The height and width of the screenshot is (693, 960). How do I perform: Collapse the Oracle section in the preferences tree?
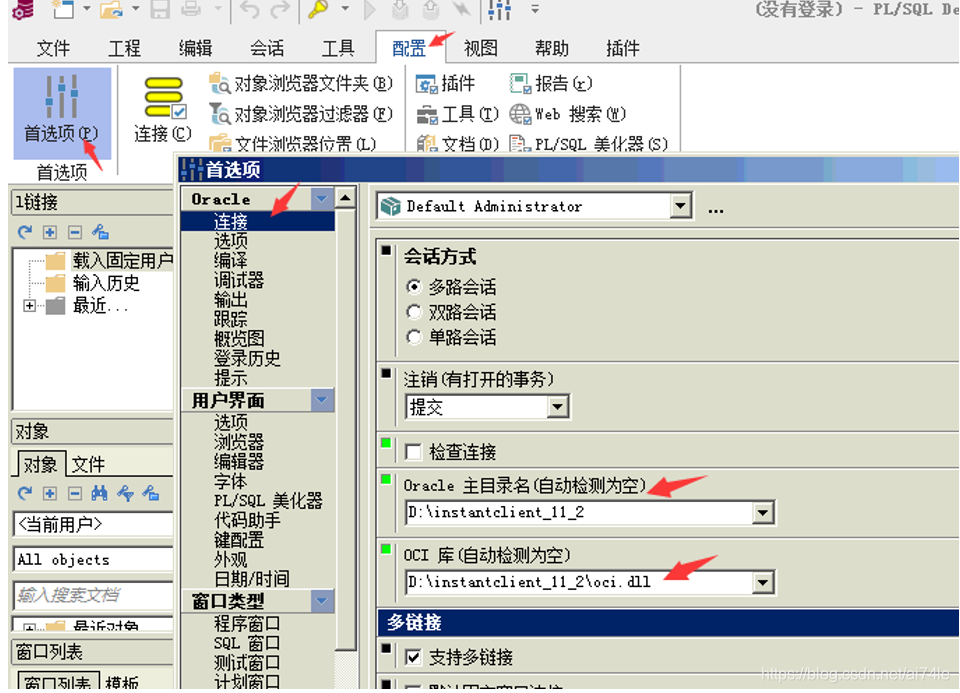pyautogui.click(x=321, y=198)
